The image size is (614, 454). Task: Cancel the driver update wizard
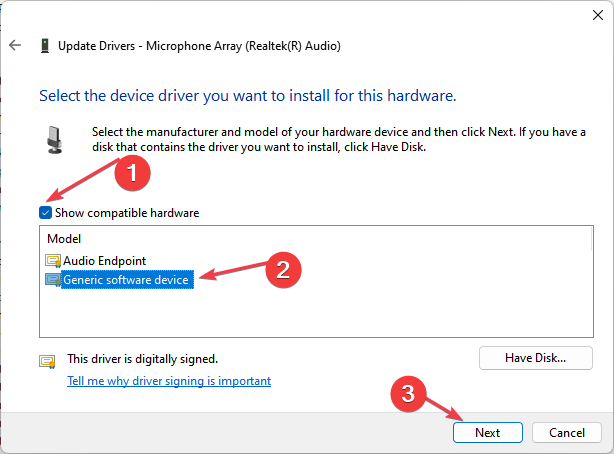[x=567, y=432]
